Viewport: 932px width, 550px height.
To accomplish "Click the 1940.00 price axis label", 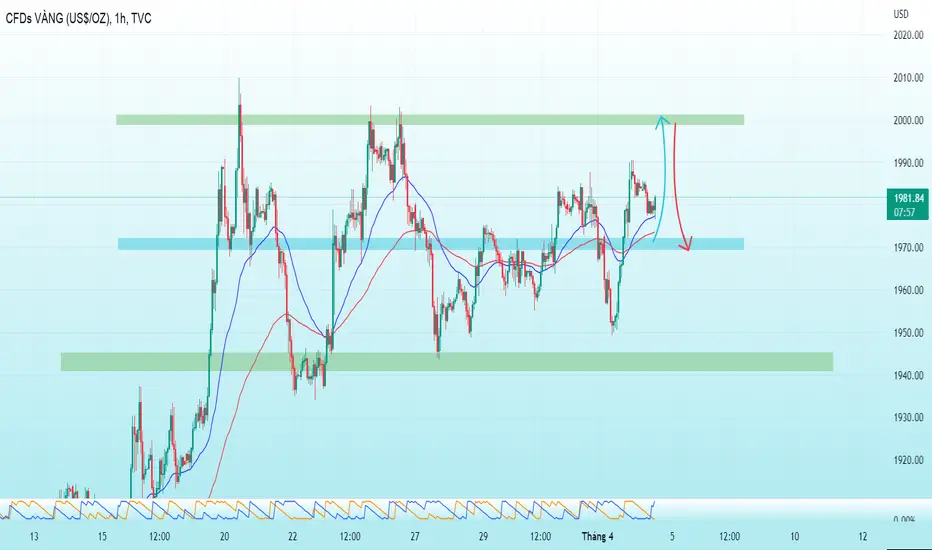I will [x=908, y=375].
